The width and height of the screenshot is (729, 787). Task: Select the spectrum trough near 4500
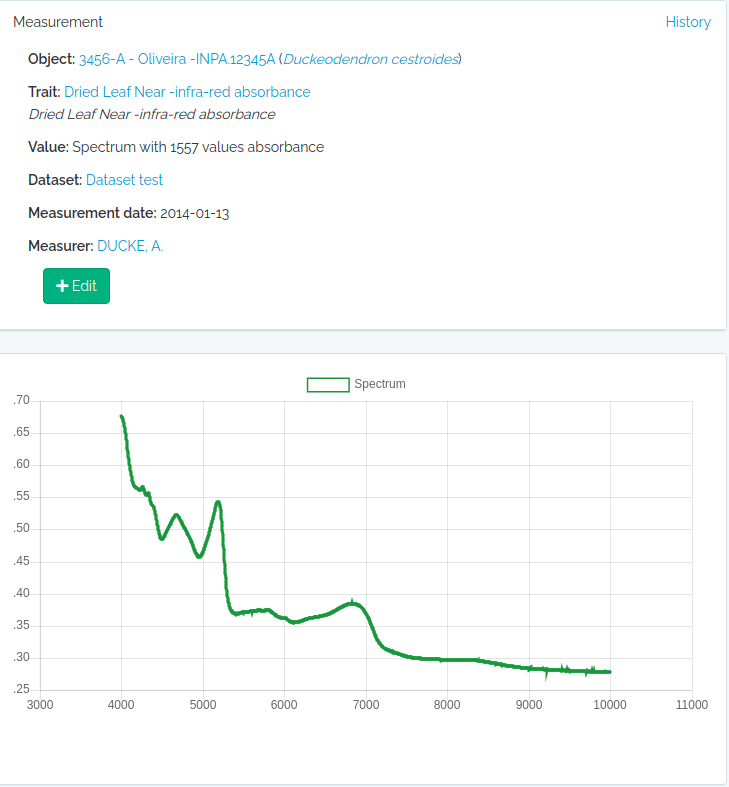click(162, 539)
